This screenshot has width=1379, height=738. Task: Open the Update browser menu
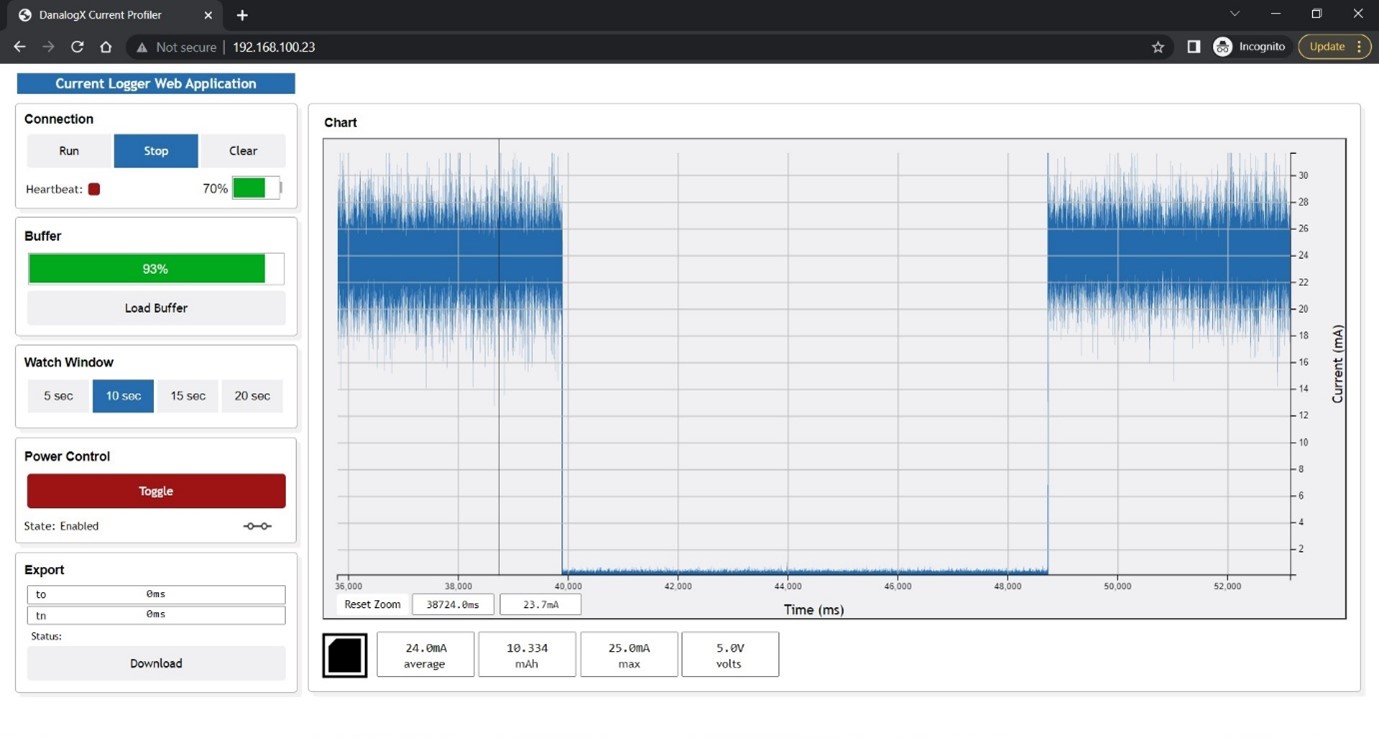(1334, 47)
